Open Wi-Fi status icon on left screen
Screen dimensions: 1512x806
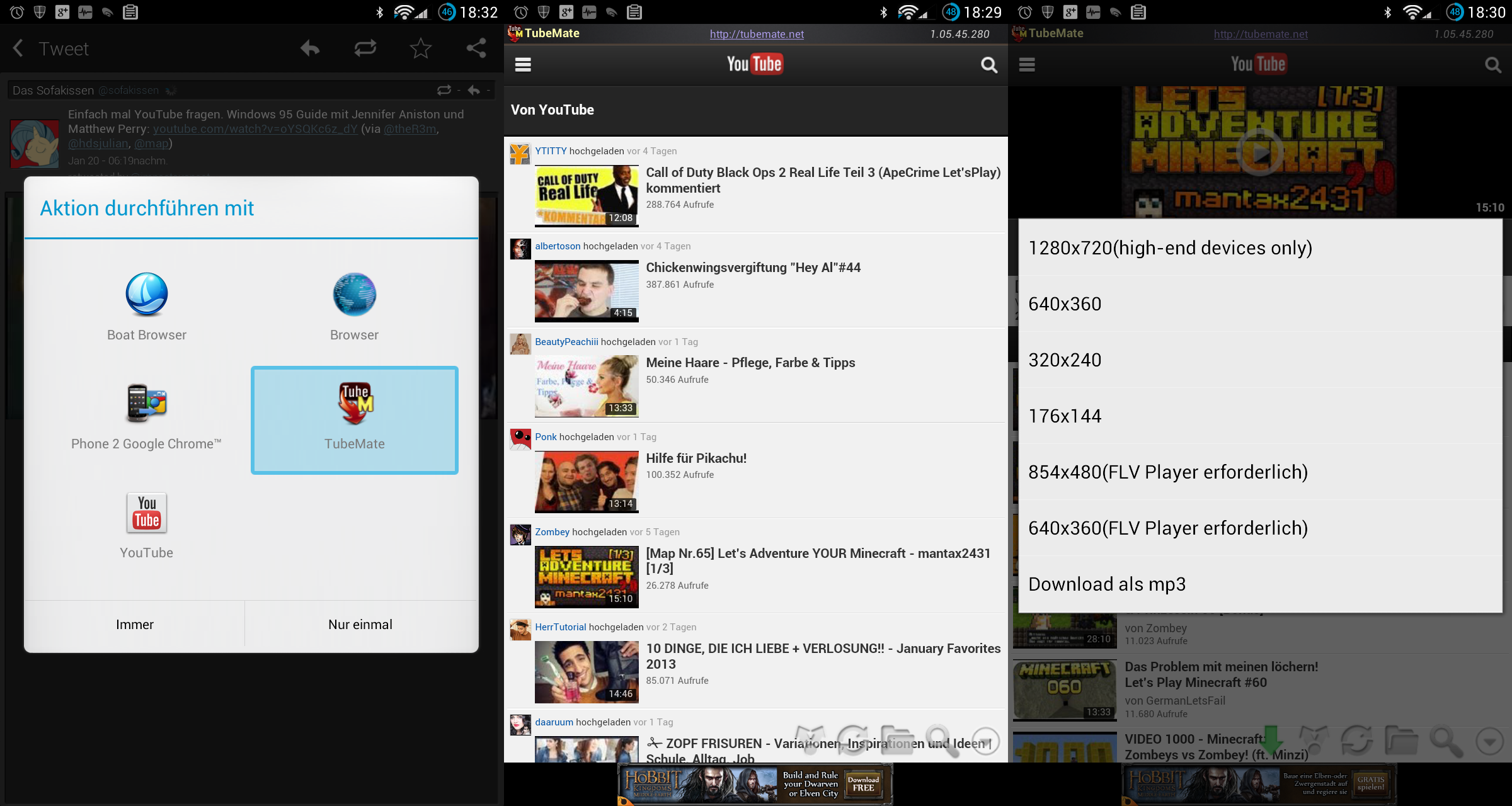[x=403, y=12]
